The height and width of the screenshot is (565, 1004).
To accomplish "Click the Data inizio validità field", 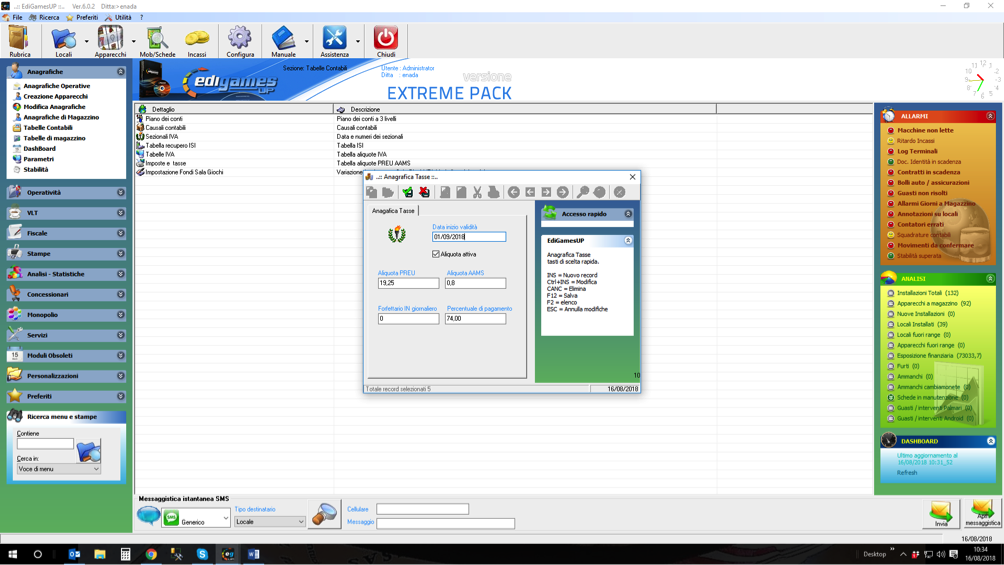I will pos(469,236).
